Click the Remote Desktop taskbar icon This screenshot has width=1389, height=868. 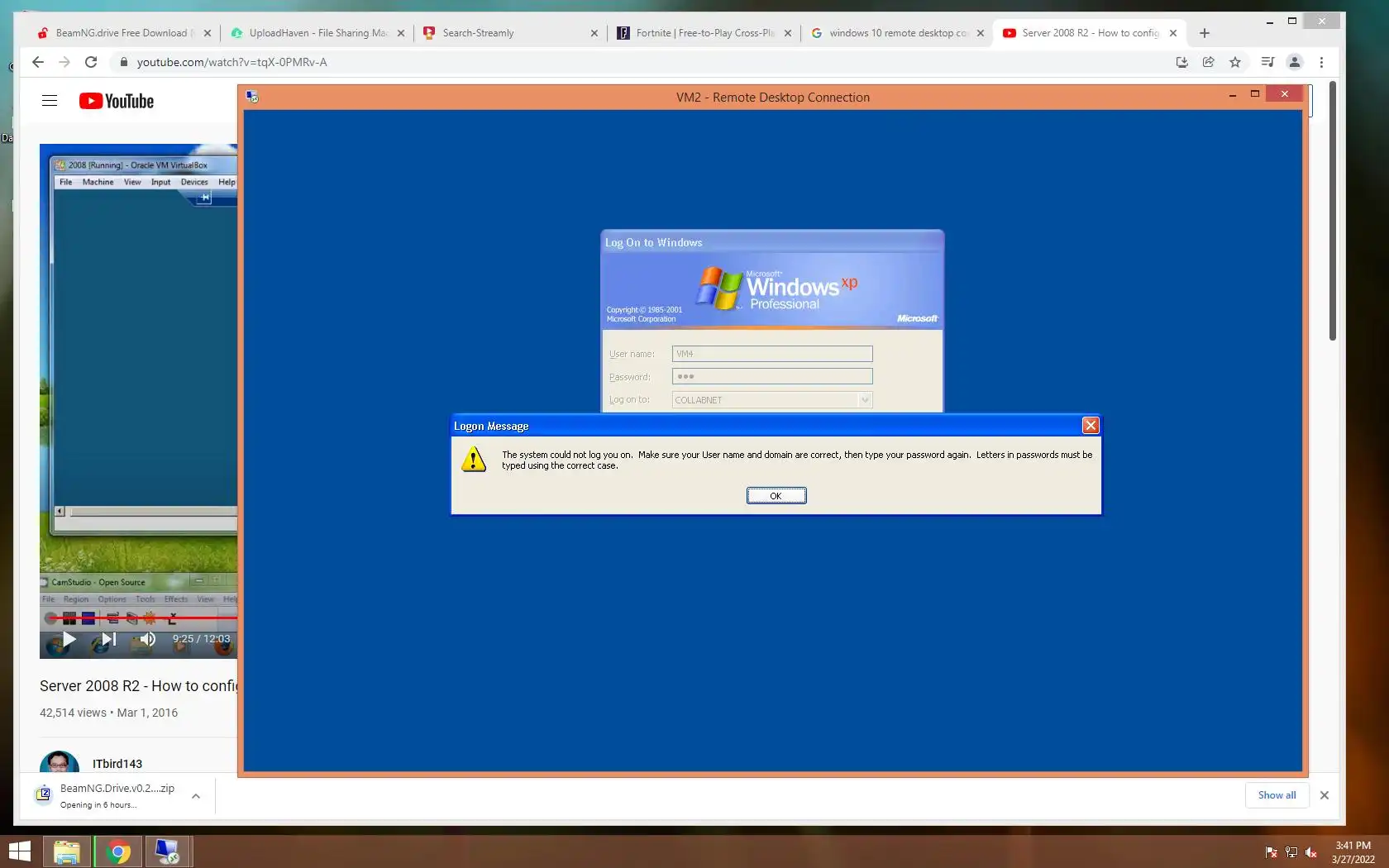(x=168, y=851)
